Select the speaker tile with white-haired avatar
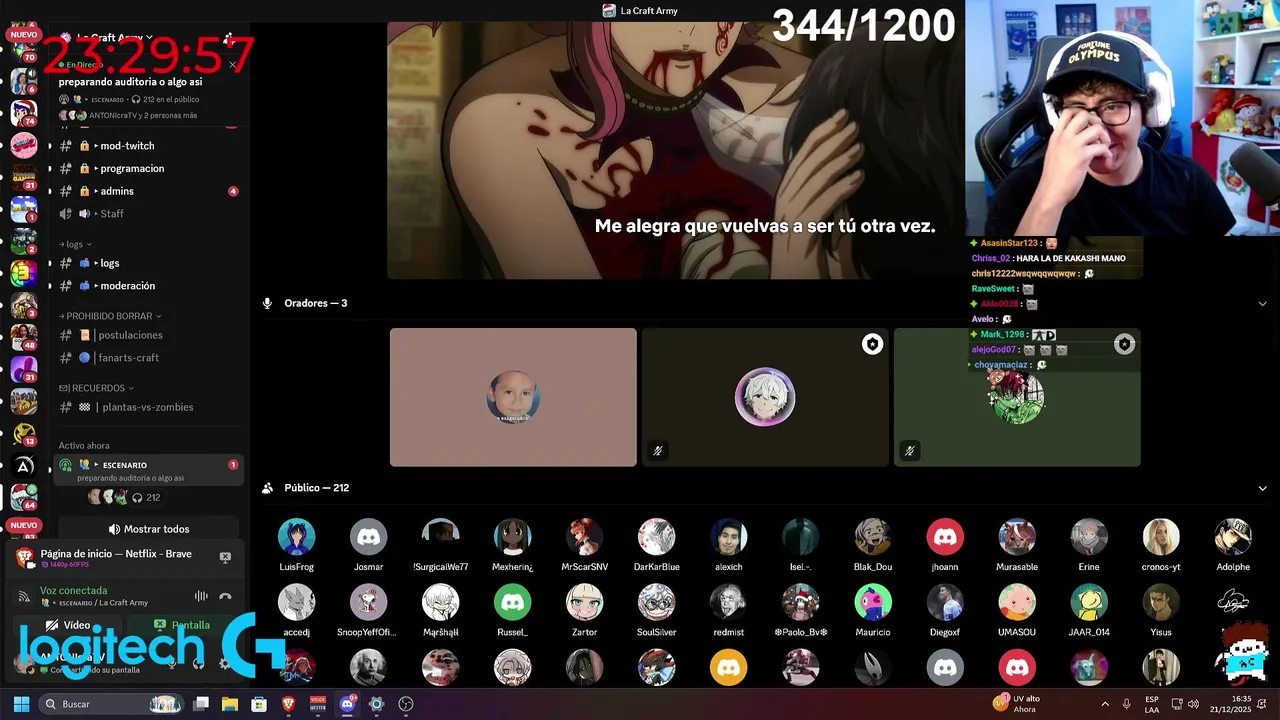The height and width of the screenshot is (720, 1280). click(765, 397)
